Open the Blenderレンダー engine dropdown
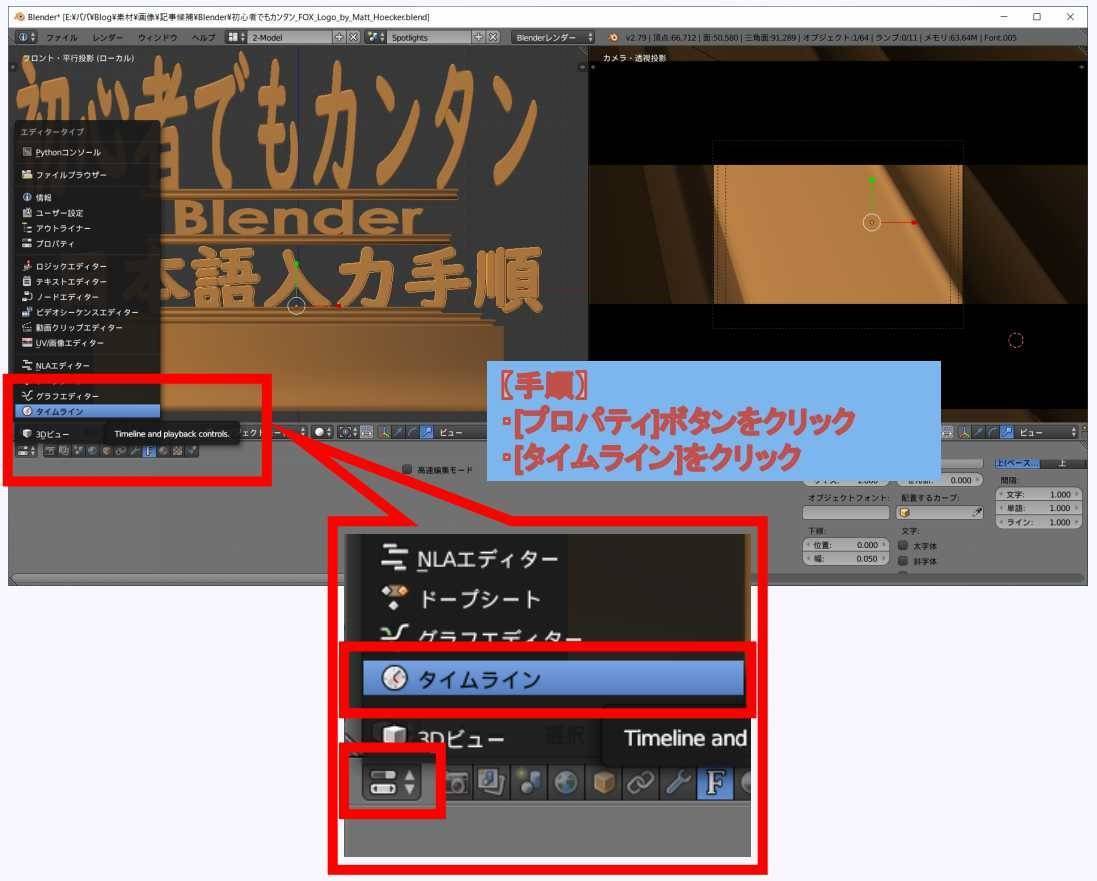Image resolution: width=1097 pixels, height=881 pixels. pyautogui.click(x=553, y=37)
